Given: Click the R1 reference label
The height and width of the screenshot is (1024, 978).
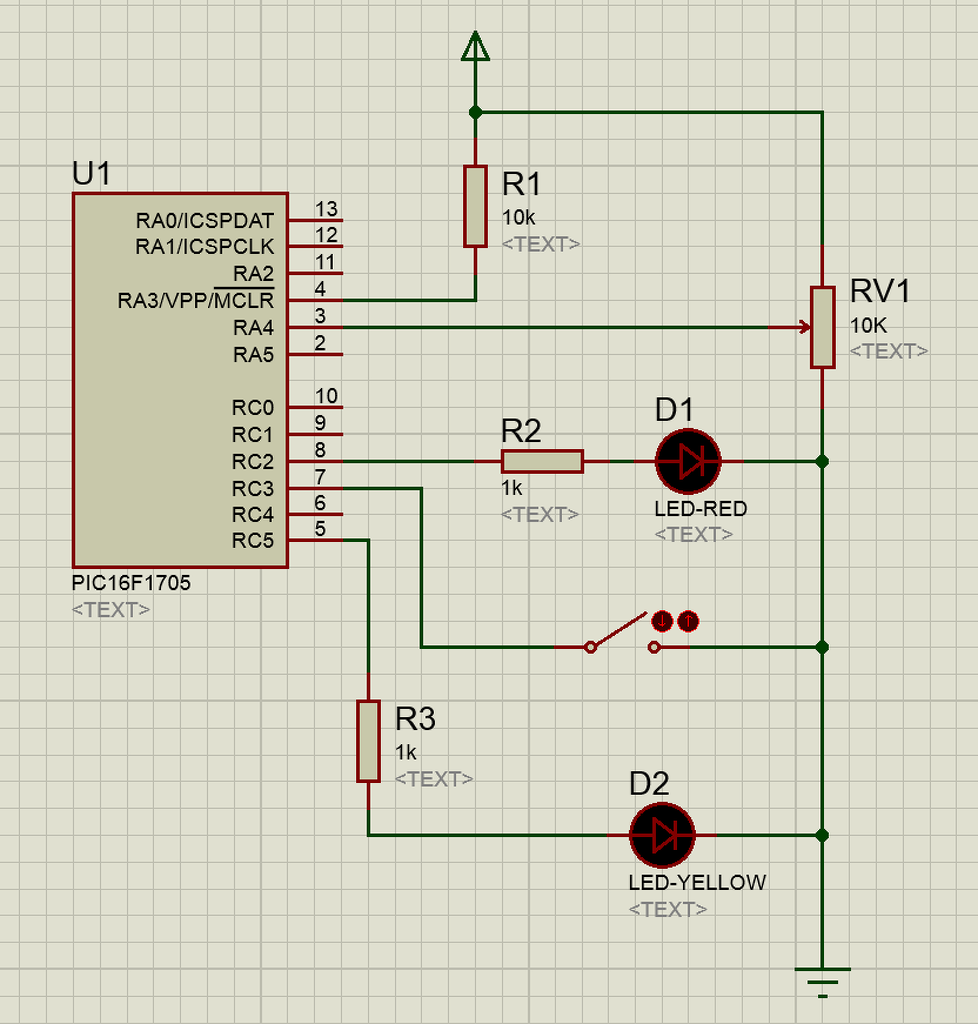Looking at the screenshot, I should (x=521, y=184).
